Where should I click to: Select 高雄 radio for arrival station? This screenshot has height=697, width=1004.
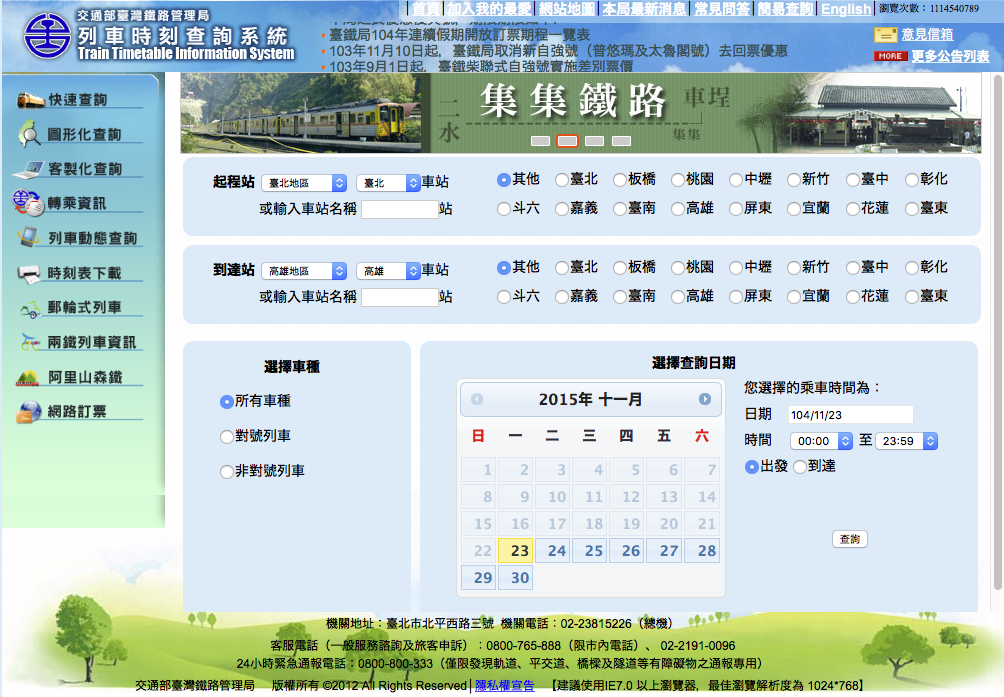click(677, 297)
